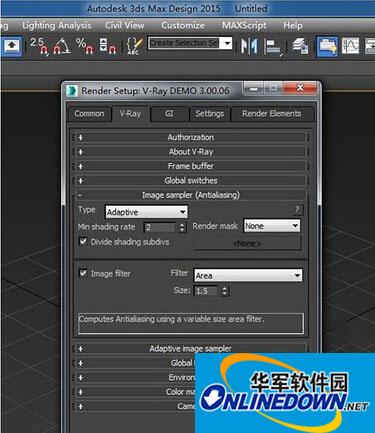Open the MAXScript menu
Image resolution: width=375 pixels, height=433 pixels.
(244, 25)
